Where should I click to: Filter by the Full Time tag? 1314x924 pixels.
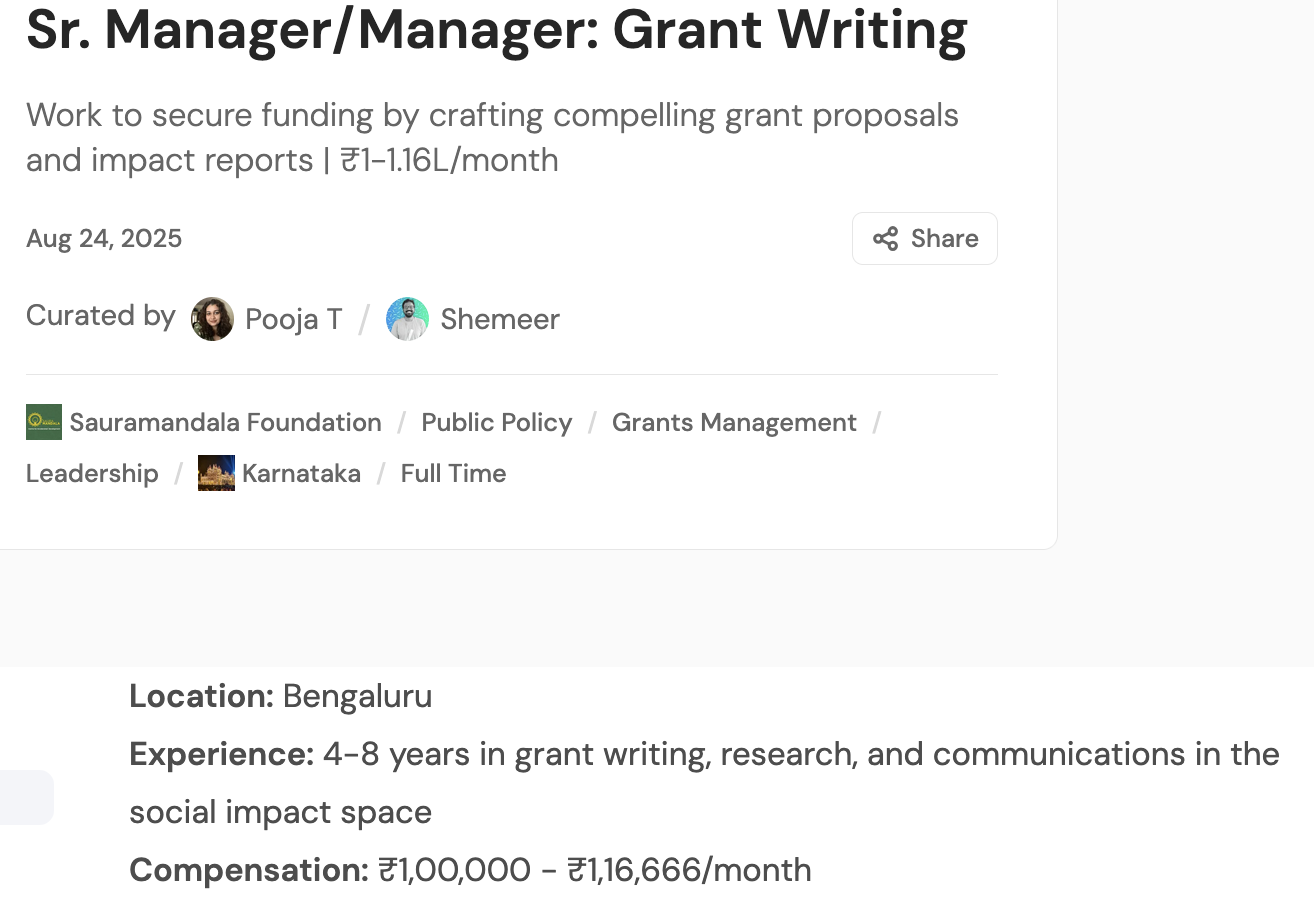[453, 473]
